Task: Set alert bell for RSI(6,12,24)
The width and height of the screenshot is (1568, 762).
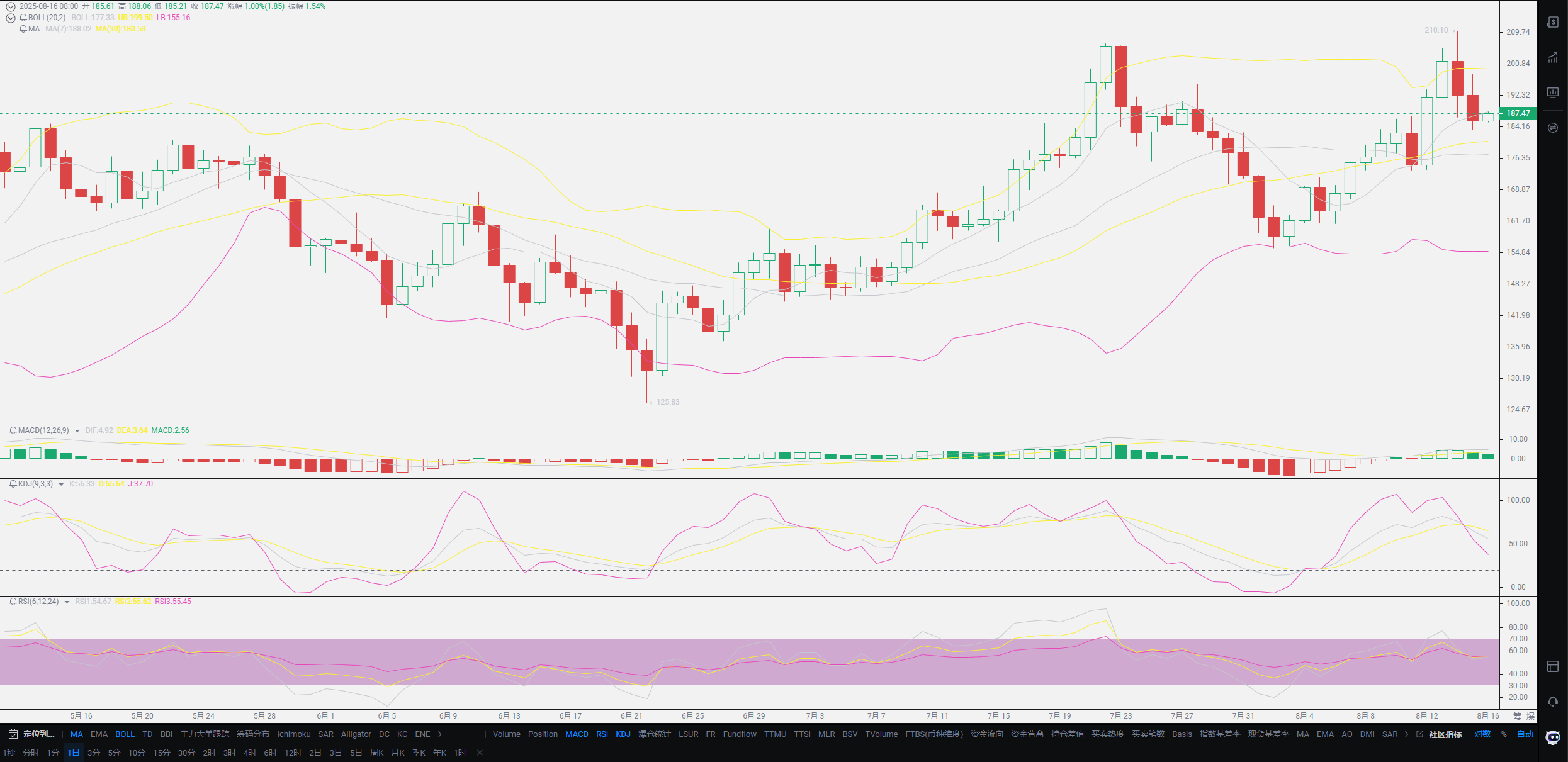Action: [13, 602]
